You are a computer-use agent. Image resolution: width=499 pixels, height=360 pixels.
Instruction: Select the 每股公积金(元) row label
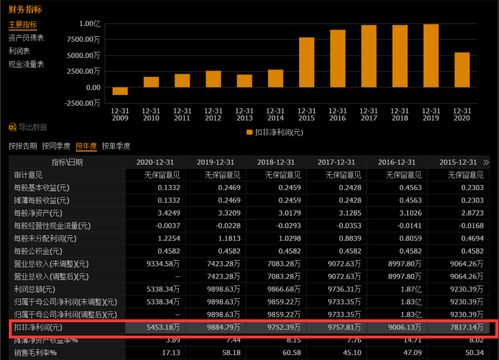[x=38, y=251]
